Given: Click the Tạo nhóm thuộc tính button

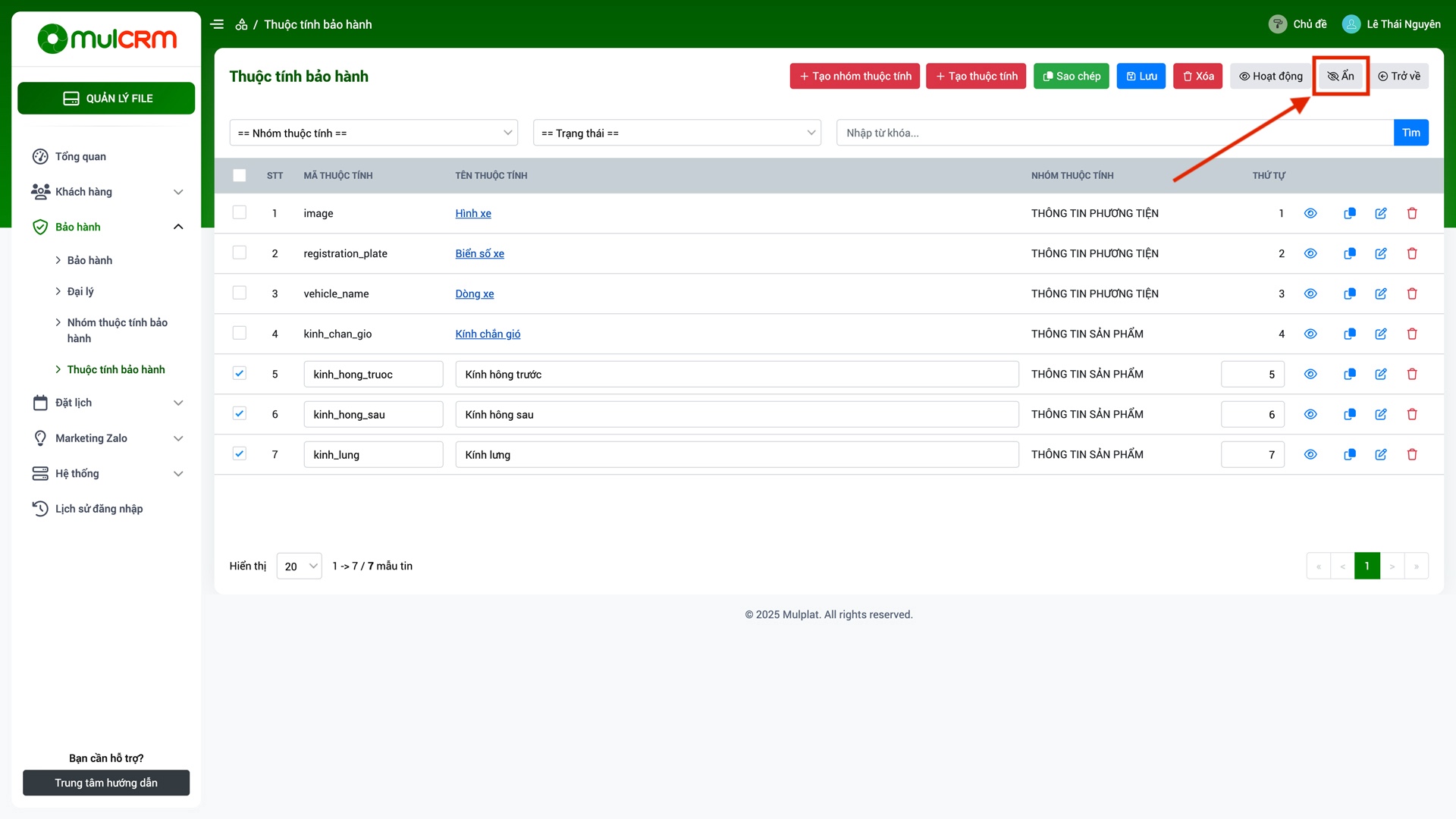Looking at the screenshot, I should [x=855, y=76].
